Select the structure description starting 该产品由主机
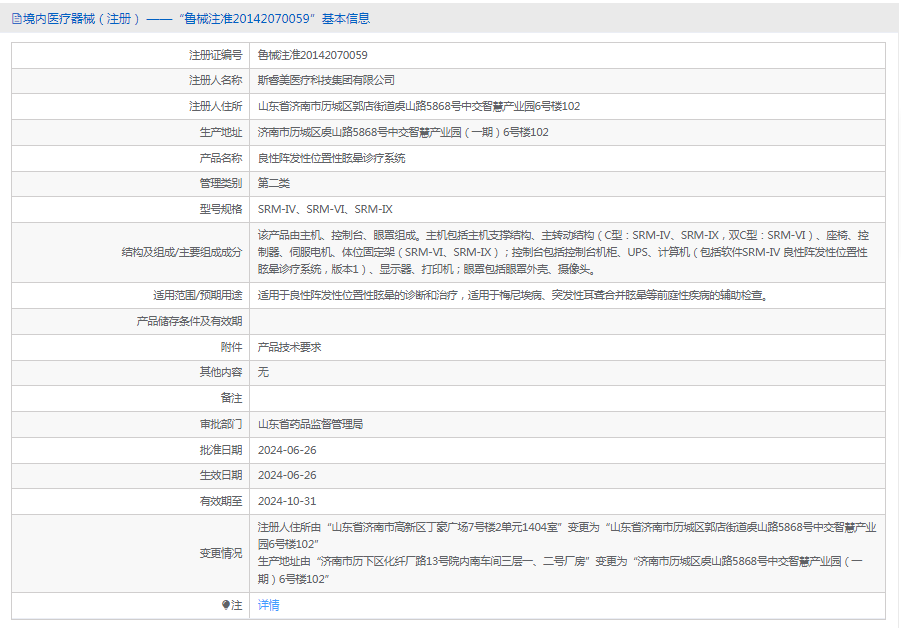Screen dimensions: 901x628 563,252
